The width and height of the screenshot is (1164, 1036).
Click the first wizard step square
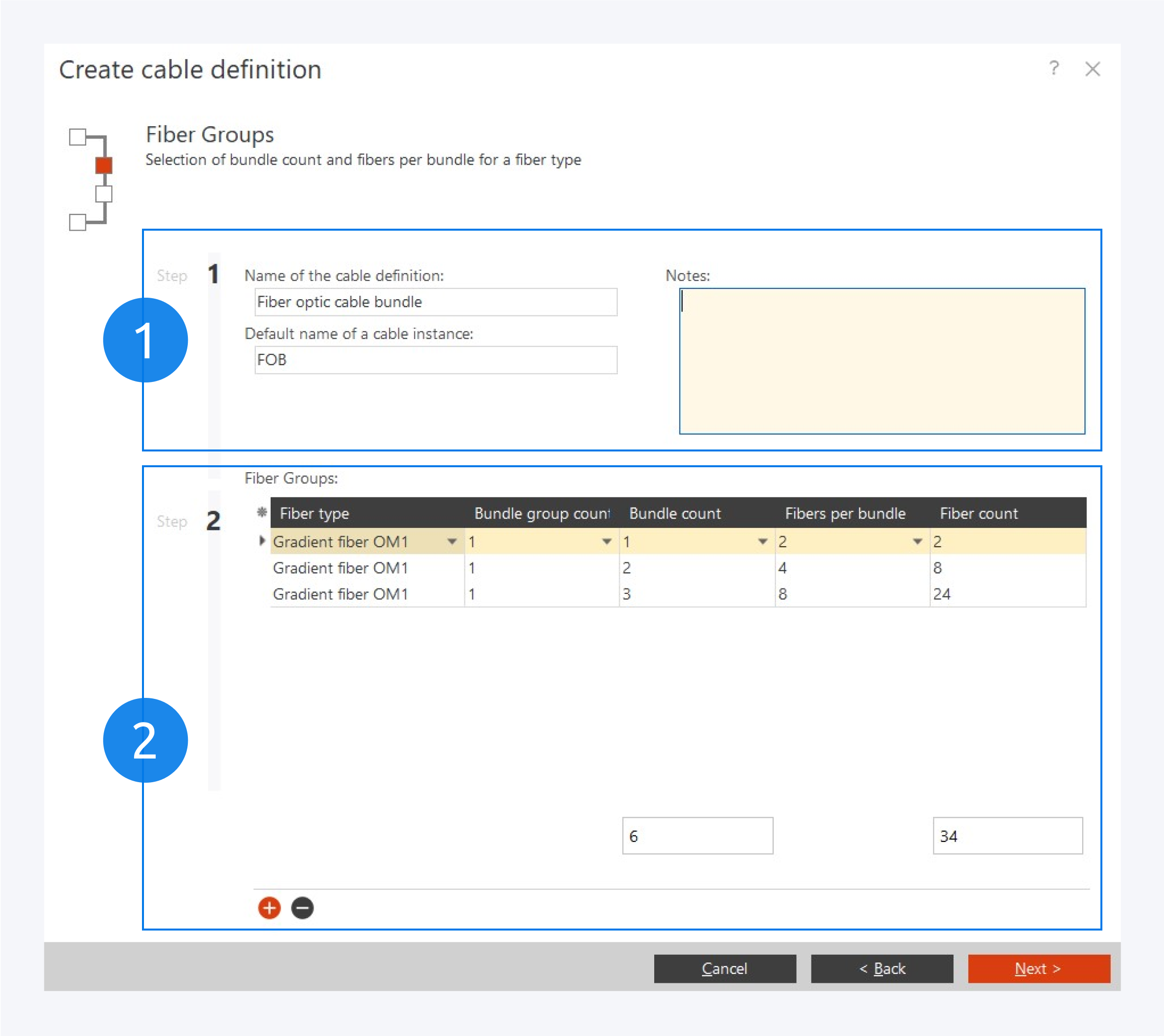[x=77, y=137]
